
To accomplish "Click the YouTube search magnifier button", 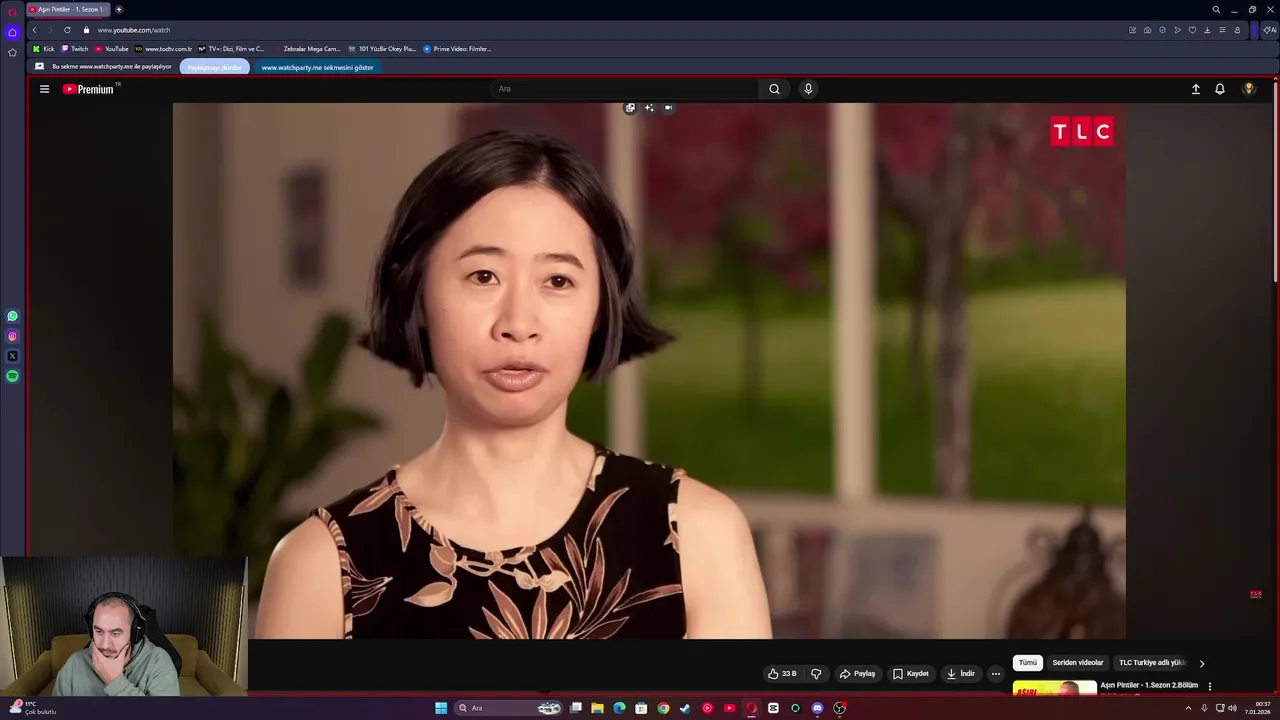I will 774,89.
